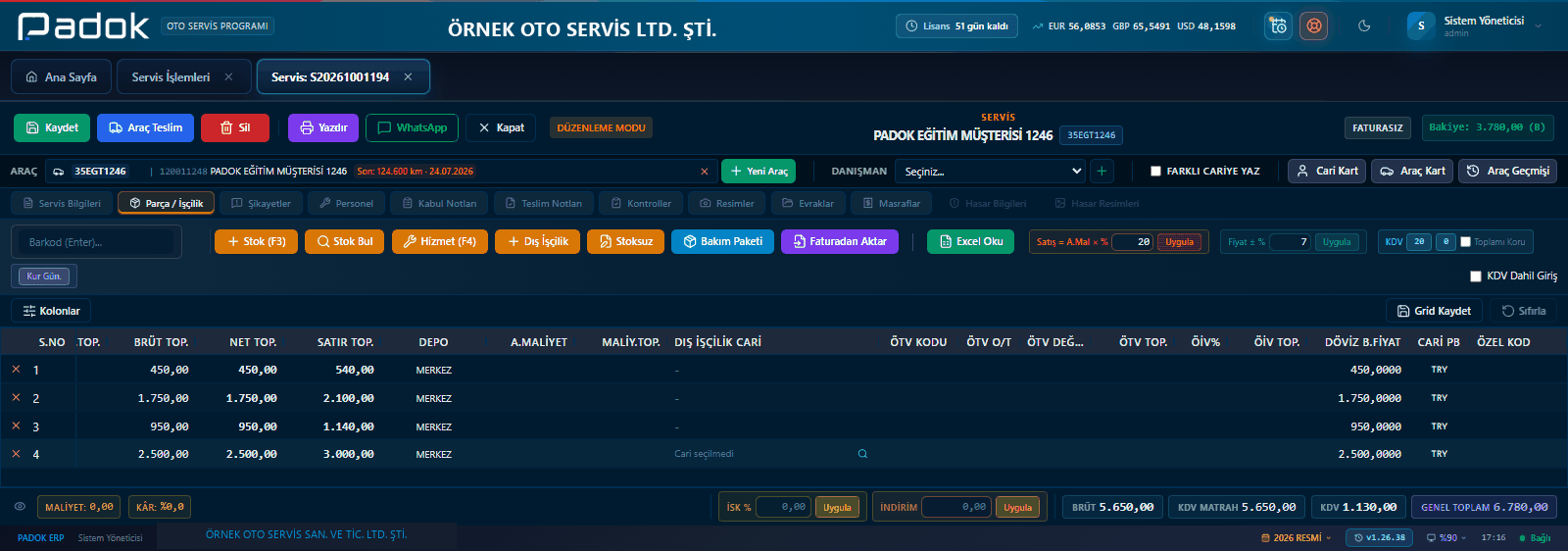Add a vehicle with Yeni Araç
Screen dimensions: 1568x551
[x=759, y=171]
